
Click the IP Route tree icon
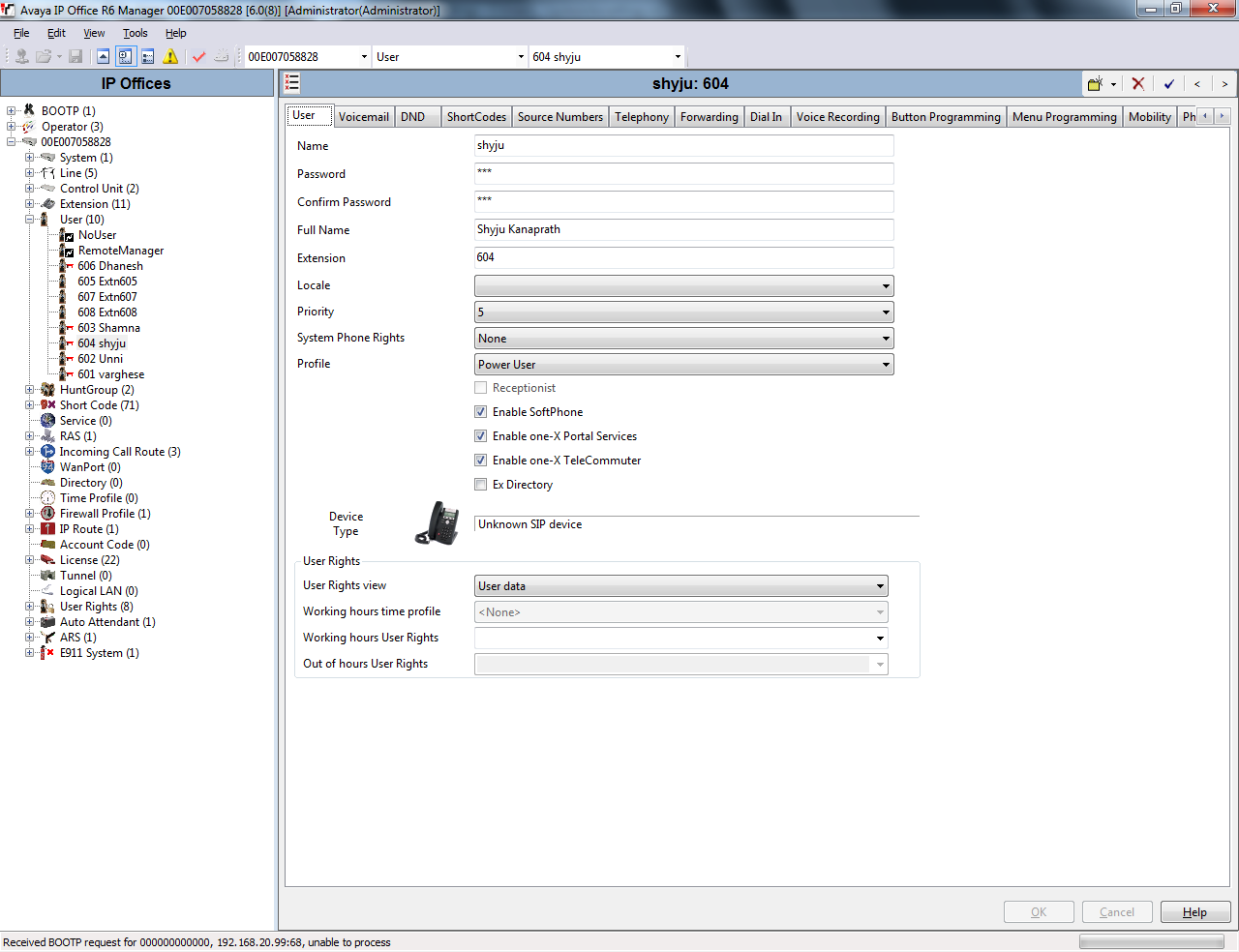coord(47,529)
